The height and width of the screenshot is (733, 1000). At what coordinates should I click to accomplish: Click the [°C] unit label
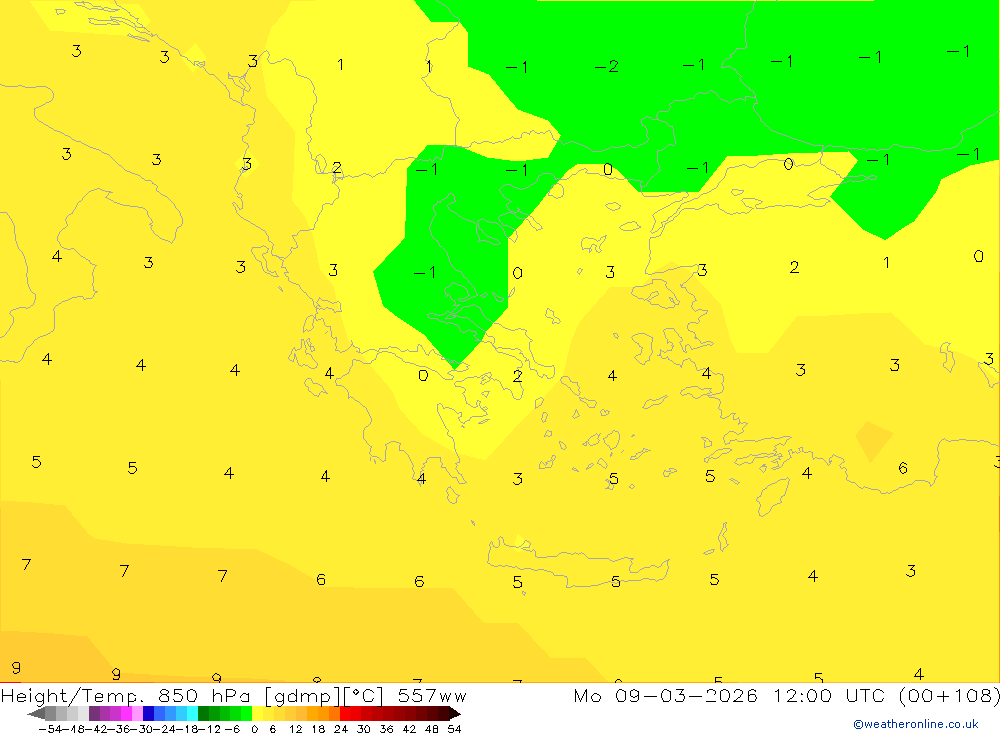(x=364, y=696)
